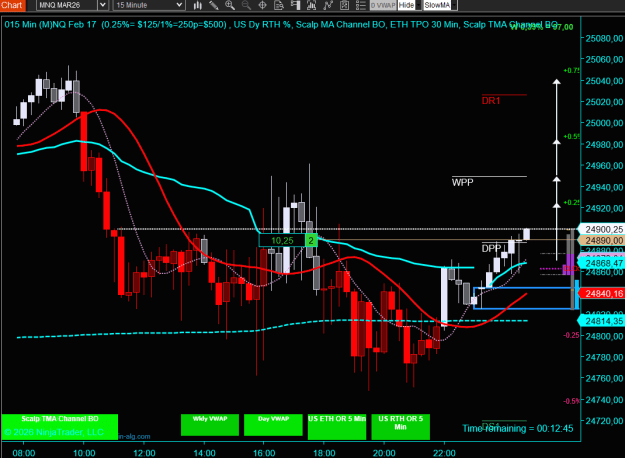Click the SlowMA button
The image size is (625, 458).
click(x=437, y=5)
